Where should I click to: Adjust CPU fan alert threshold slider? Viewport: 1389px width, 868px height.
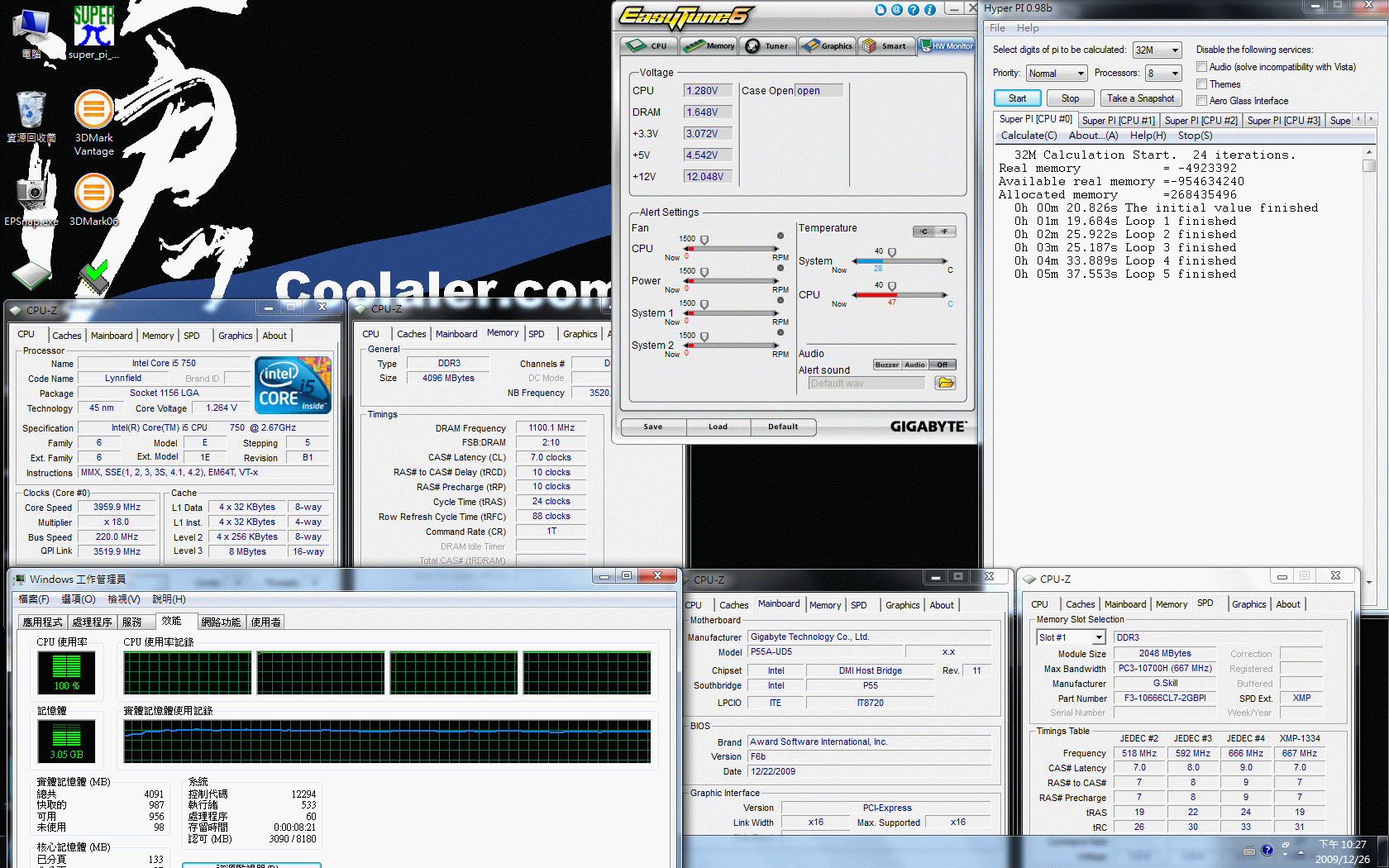click(704, 241)
